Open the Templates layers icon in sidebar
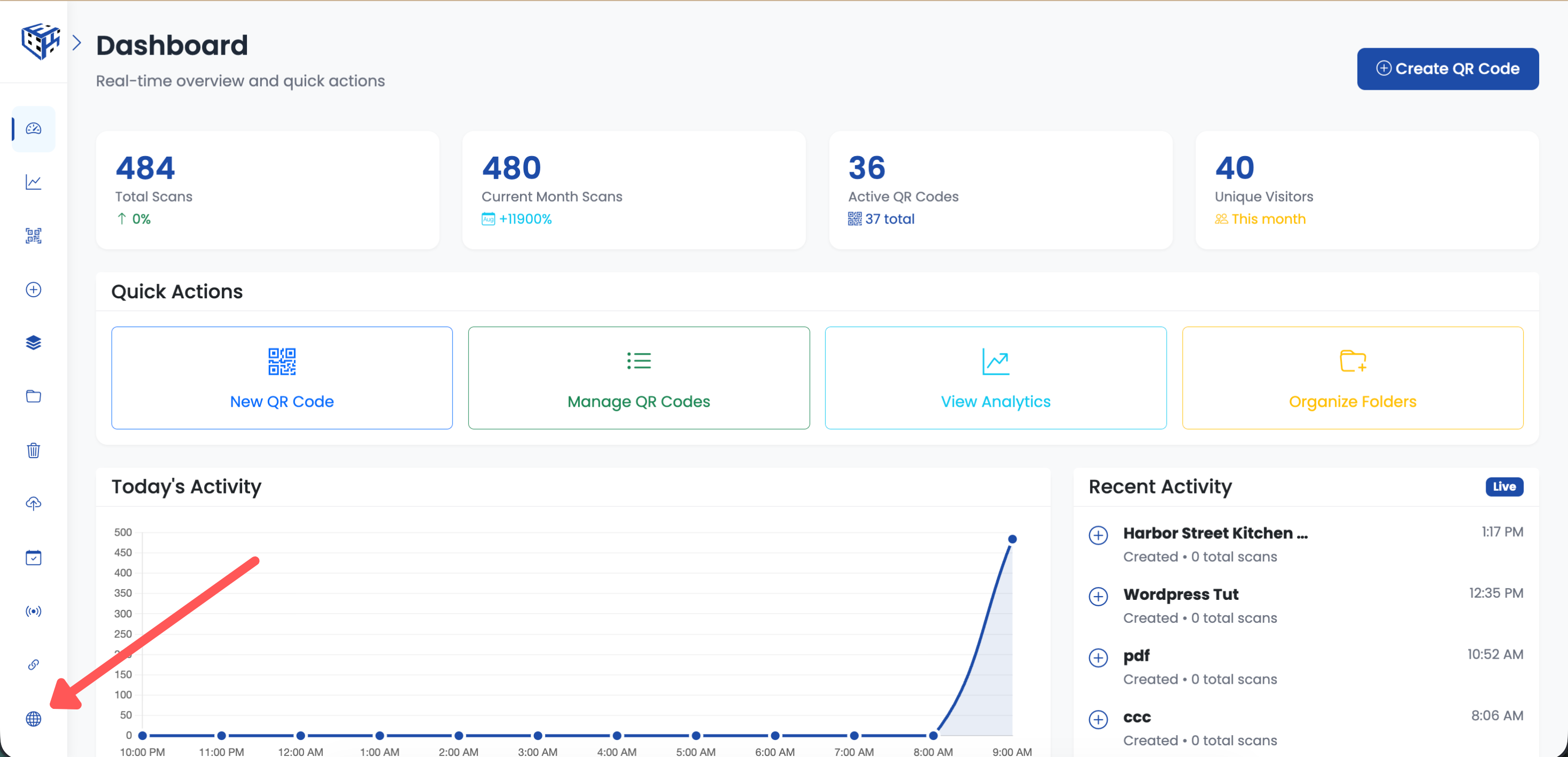Screen dimensions: 1568x757 pyautogui.click(x=34, y=342)
